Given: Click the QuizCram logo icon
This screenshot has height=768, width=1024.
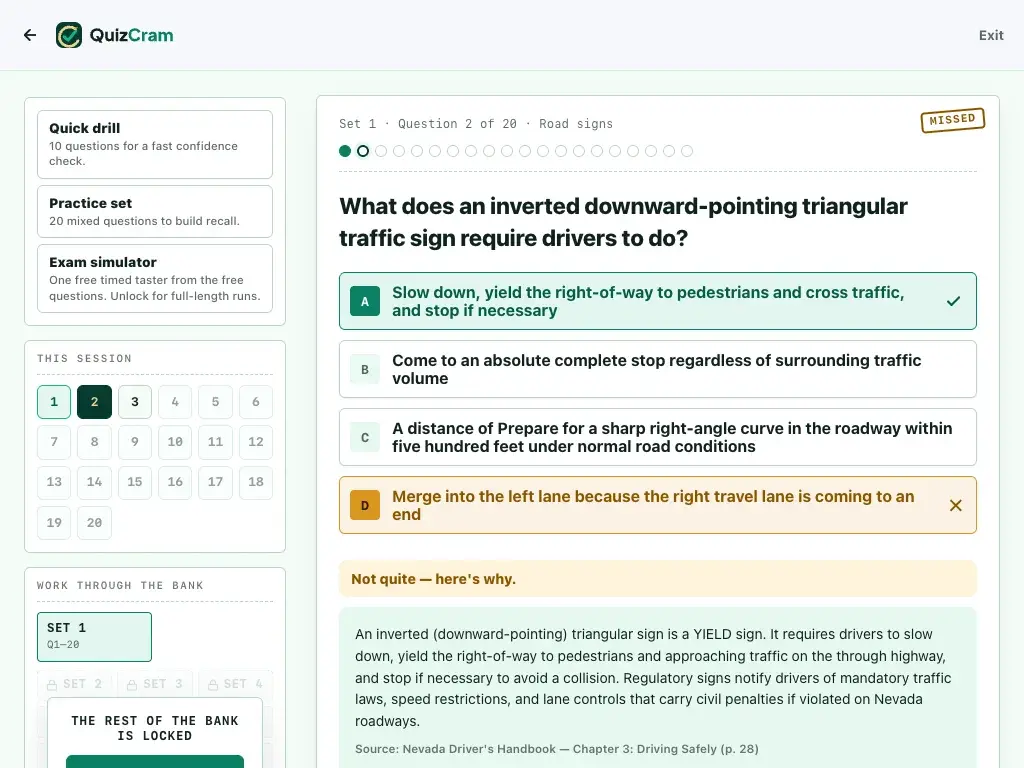Looking at the screenshot, I should click(69, 35).
